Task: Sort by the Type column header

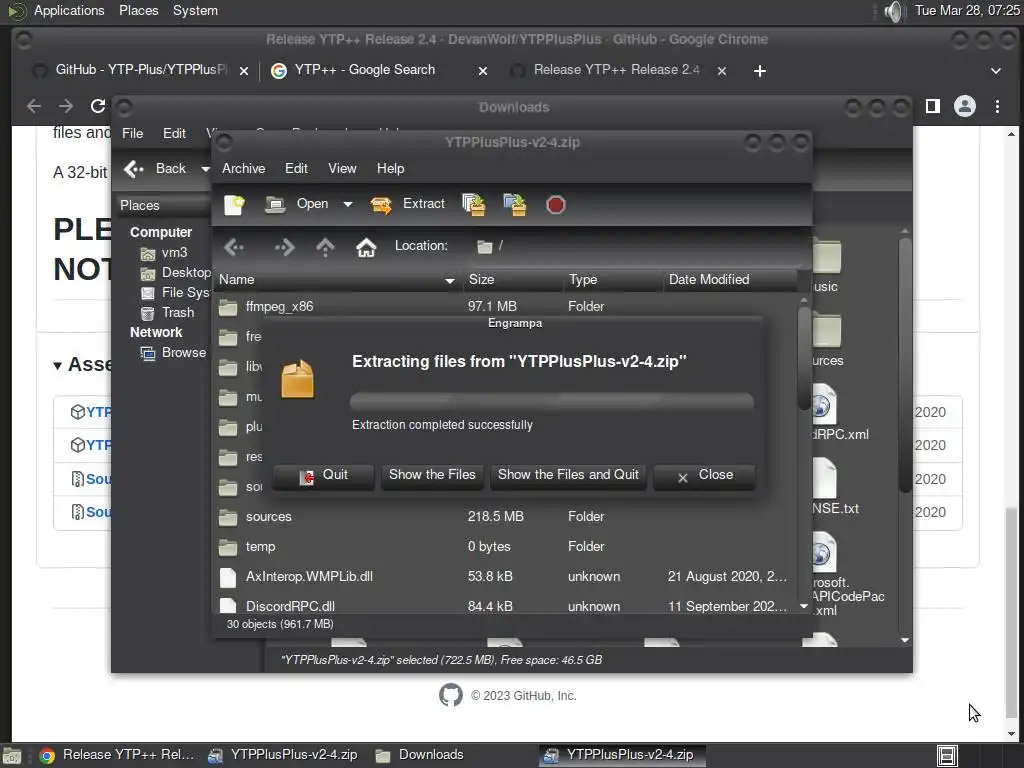Action: click(x=613, y=280)
